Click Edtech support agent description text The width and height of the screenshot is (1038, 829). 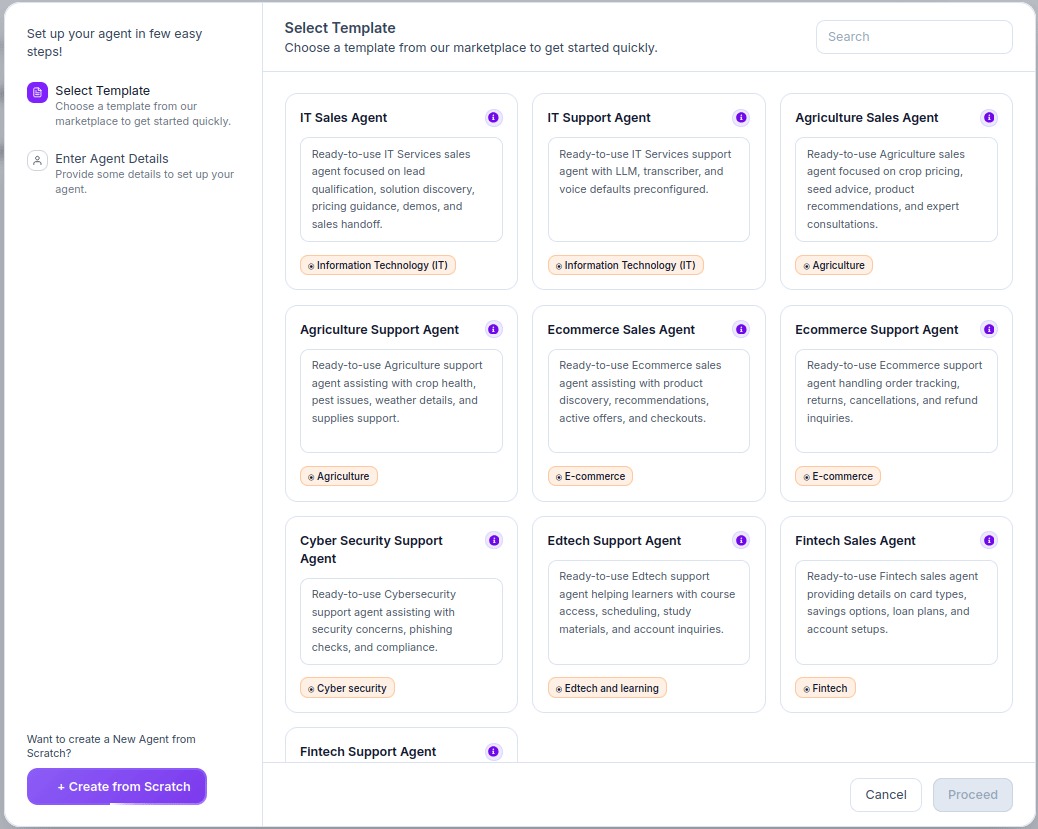[x=647, y=603]
